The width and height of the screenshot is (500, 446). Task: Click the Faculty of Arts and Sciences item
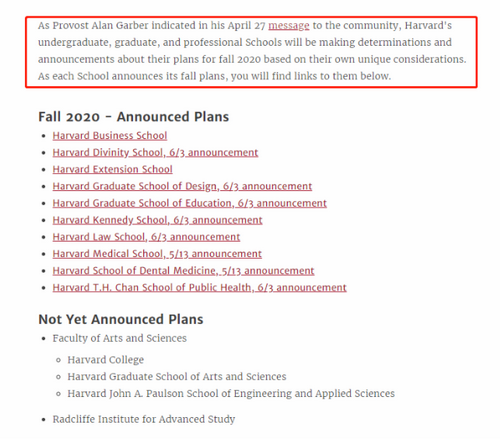(119, 338)
